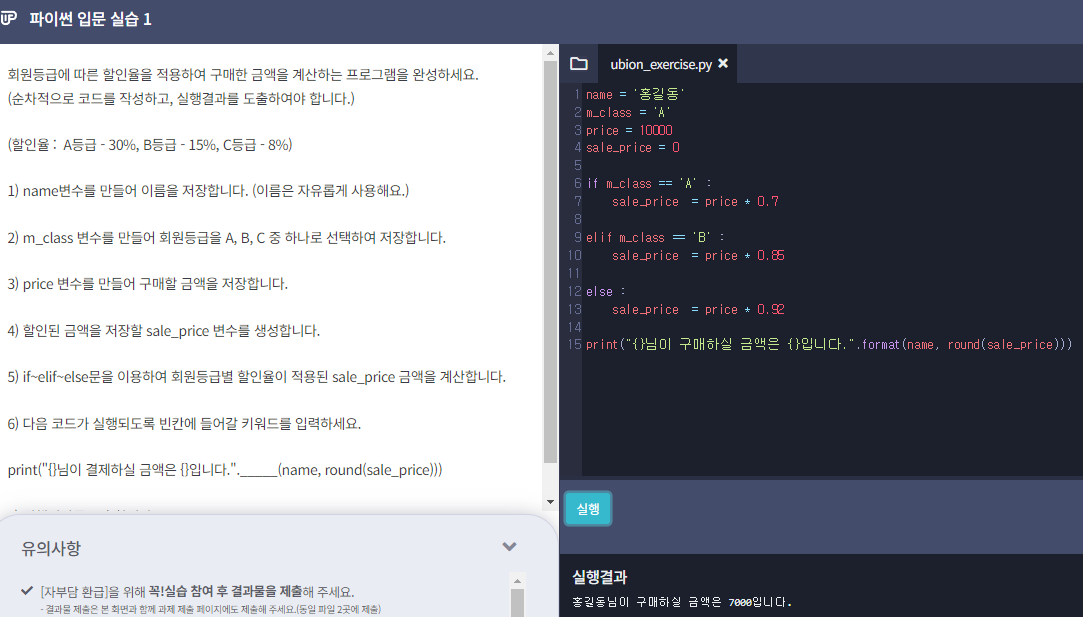
Task: Close the ubion_exercise.py editor tab
Action: (x=725, y=62)
